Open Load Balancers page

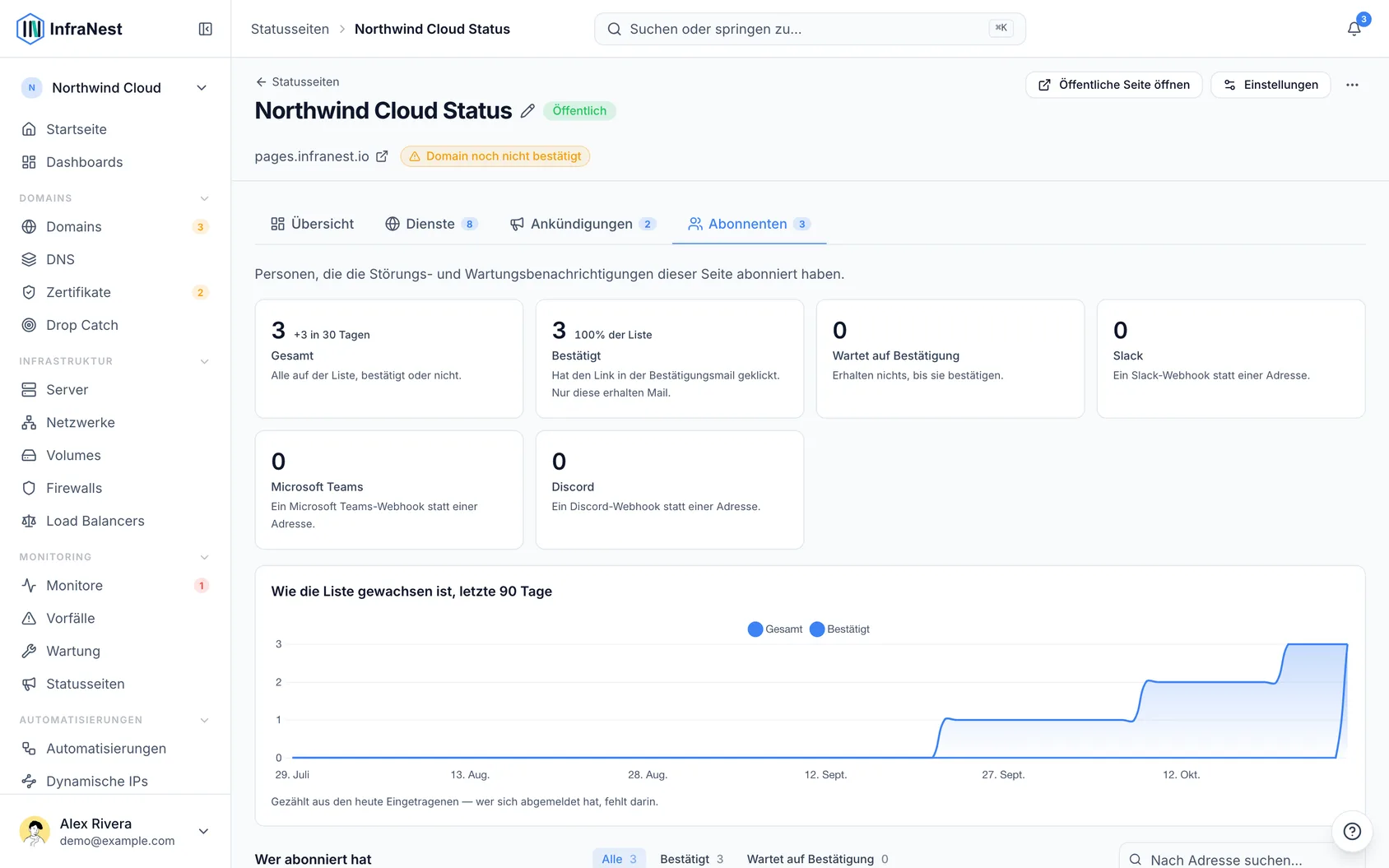tap(115, 521)
